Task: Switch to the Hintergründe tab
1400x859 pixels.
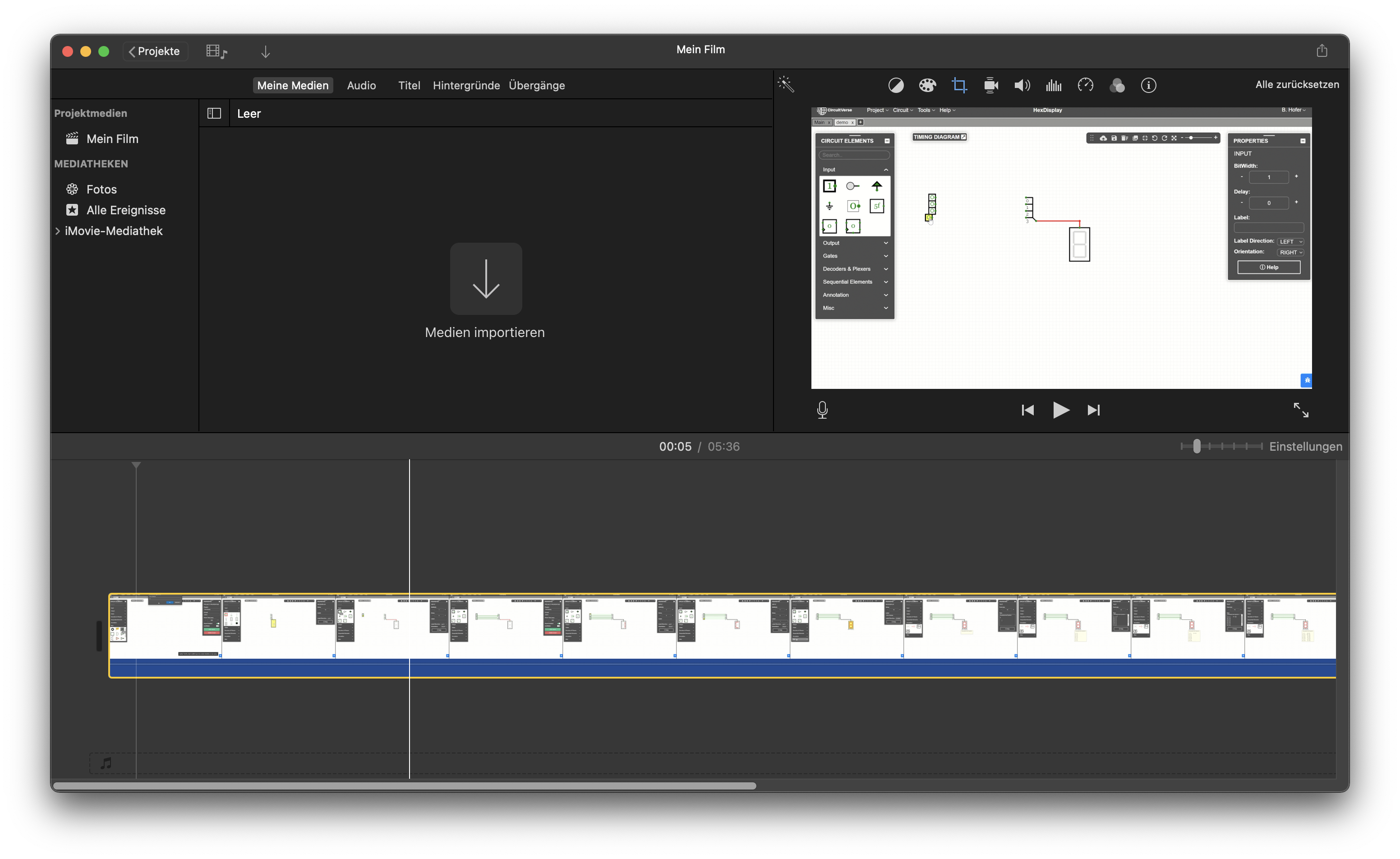Action: [x=466, y=85]
